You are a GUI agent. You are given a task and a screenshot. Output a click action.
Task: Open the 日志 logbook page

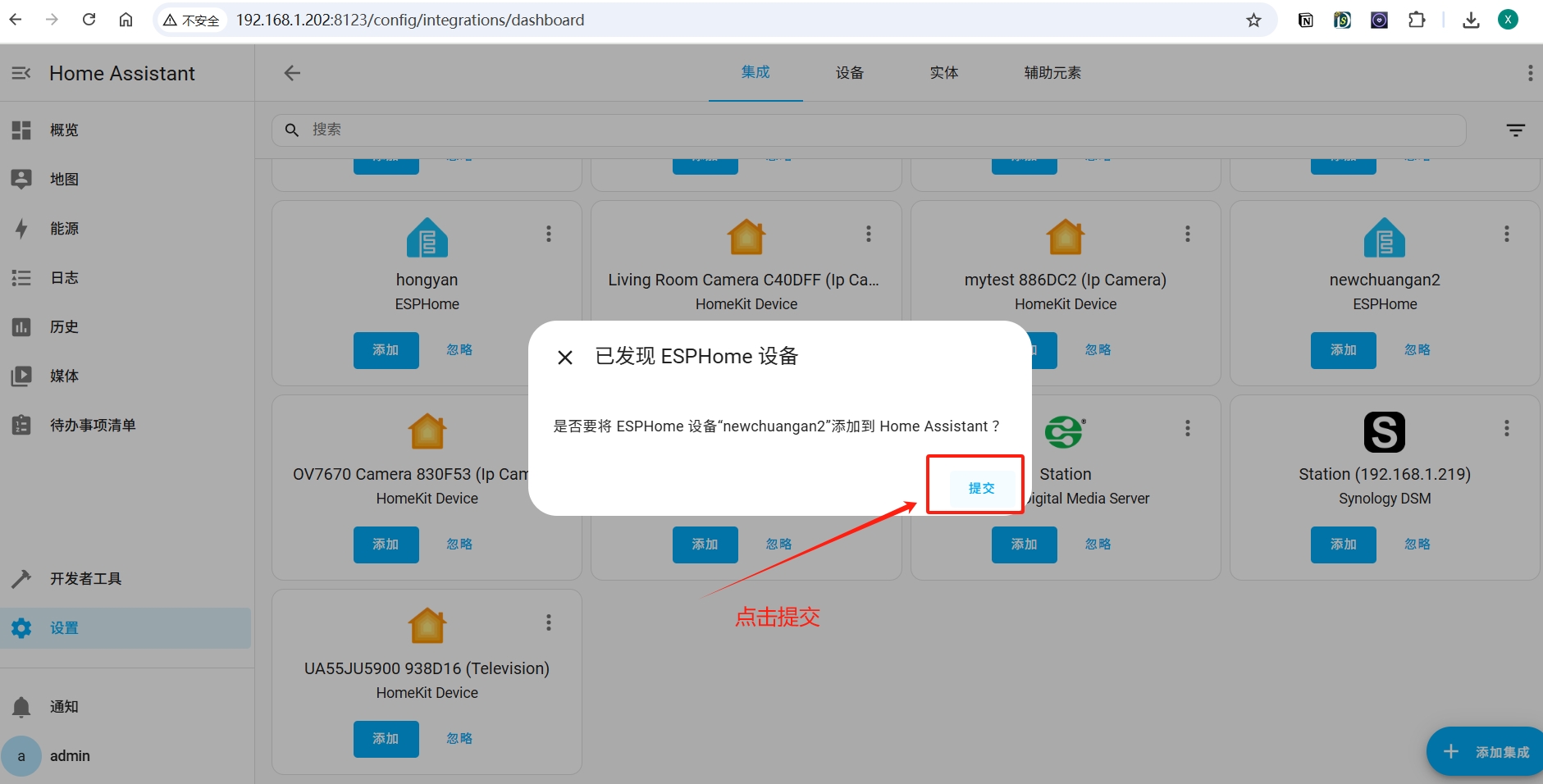pyautogui.click(x=127, y=277)
